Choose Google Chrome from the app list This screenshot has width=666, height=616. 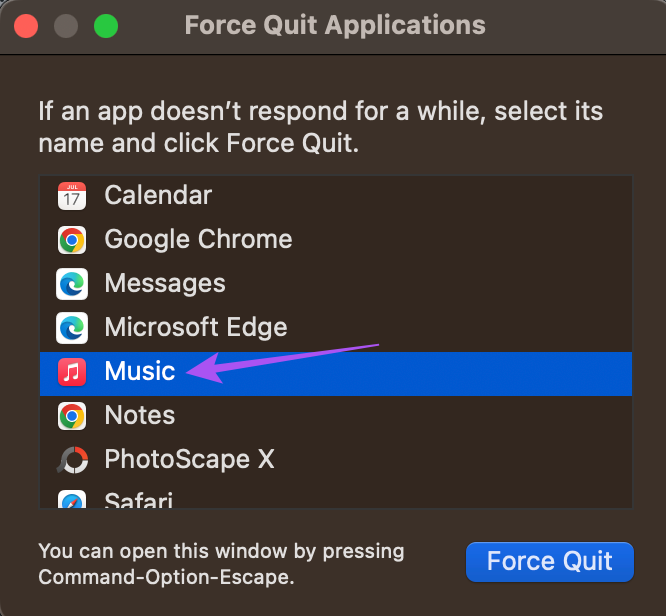336,240
